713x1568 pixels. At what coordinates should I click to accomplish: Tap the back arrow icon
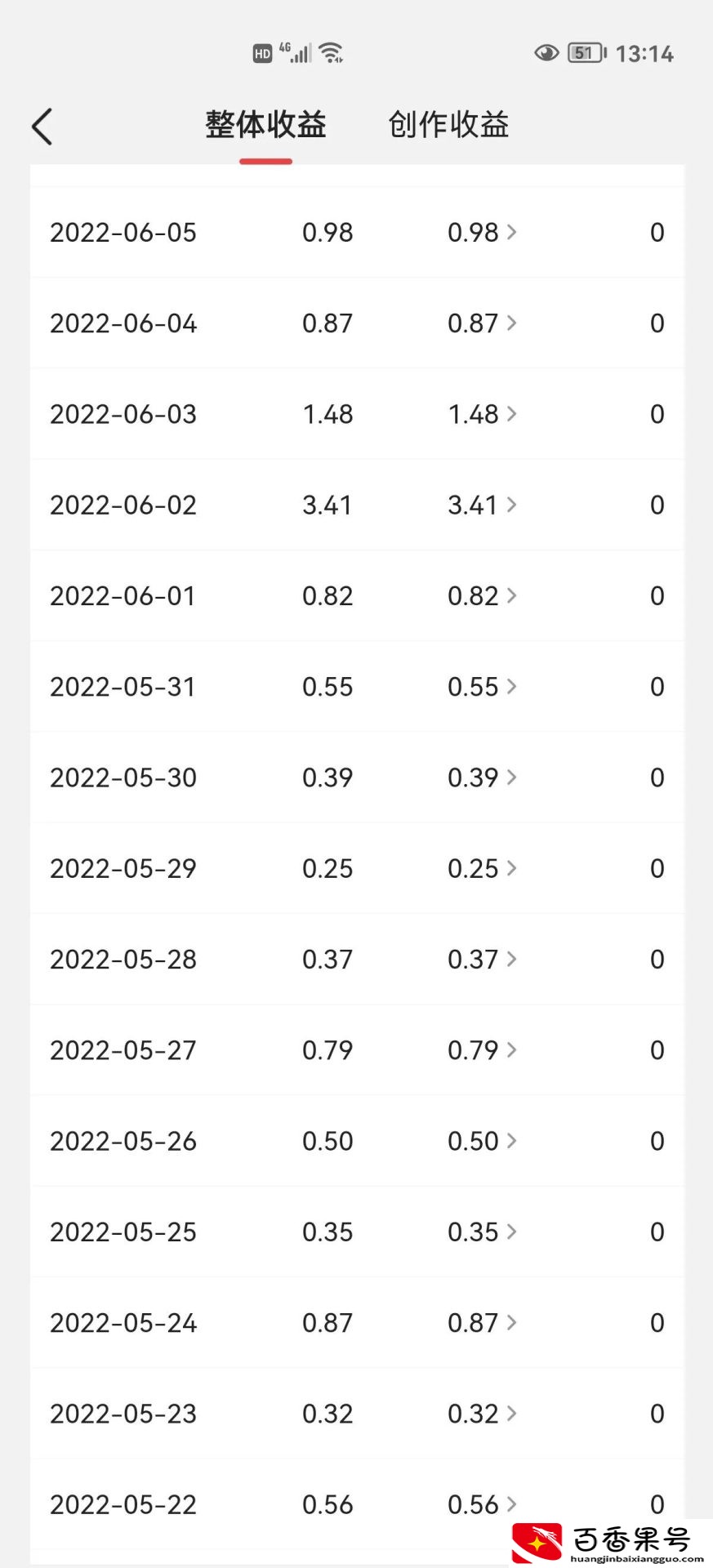coord(42,127)
